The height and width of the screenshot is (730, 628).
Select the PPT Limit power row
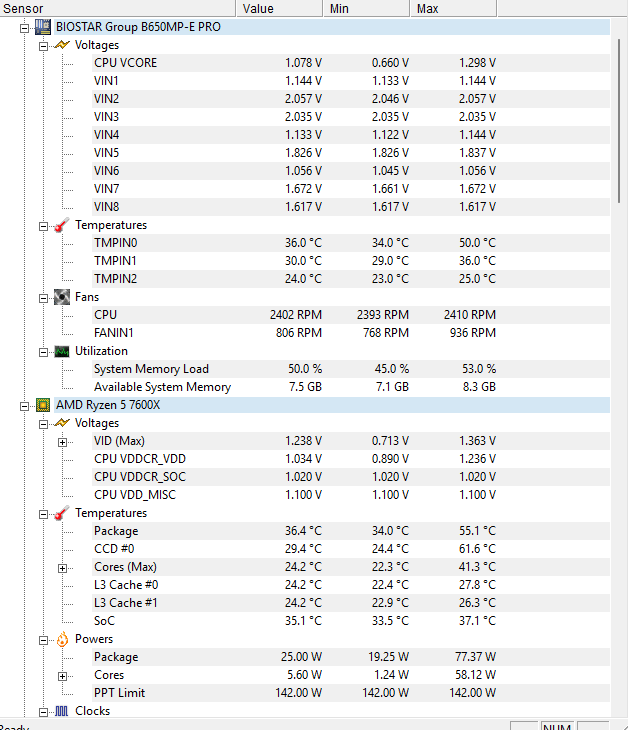118,693
